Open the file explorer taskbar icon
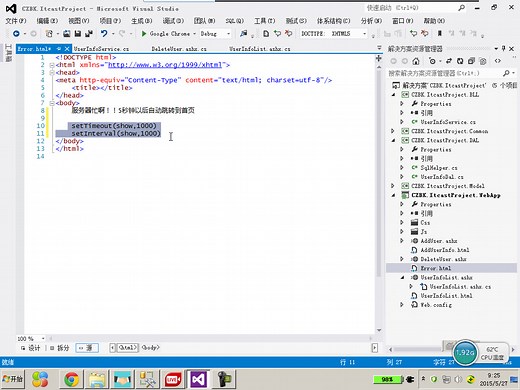Viewport: 520px width, 390px height. pos(97,379)
